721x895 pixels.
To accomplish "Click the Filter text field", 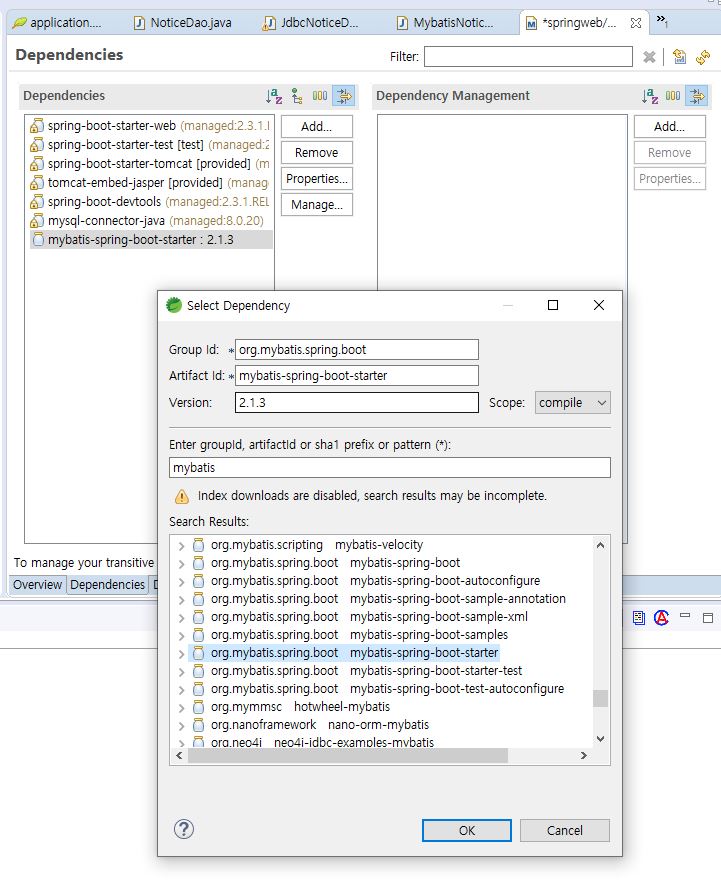I will [528, 57].
